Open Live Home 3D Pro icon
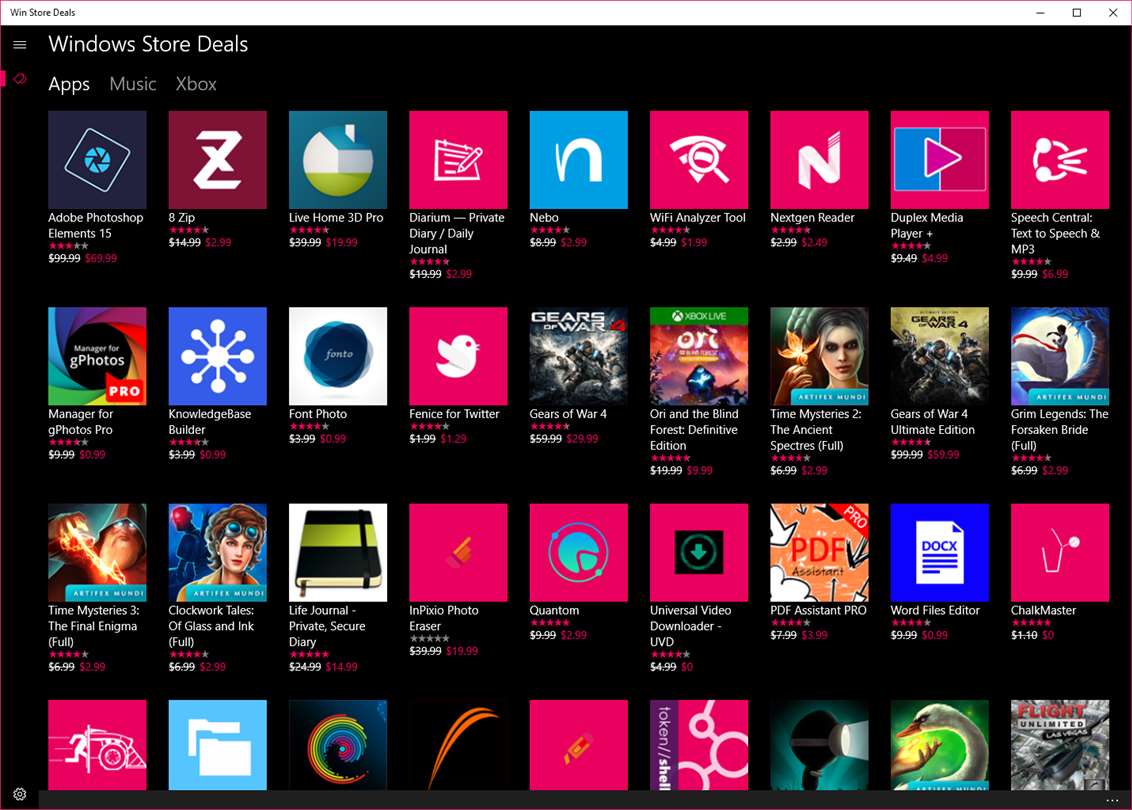The width and height of the screenshot is (1132, 810). click(x=338, y=160)
